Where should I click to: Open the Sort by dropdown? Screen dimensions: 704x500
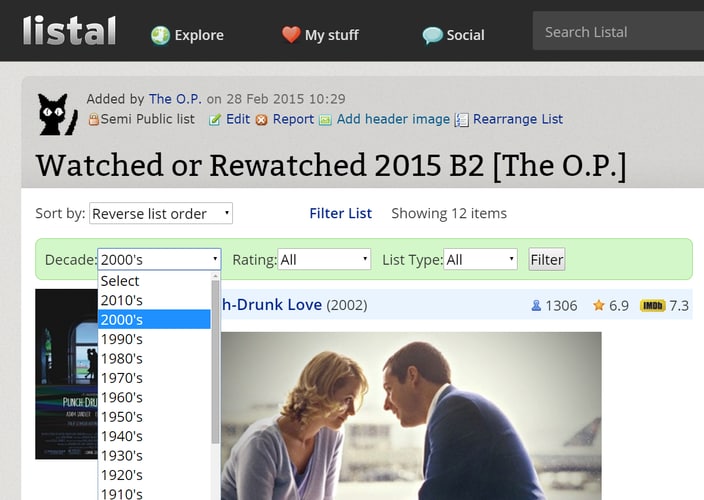tap(161, 214)
